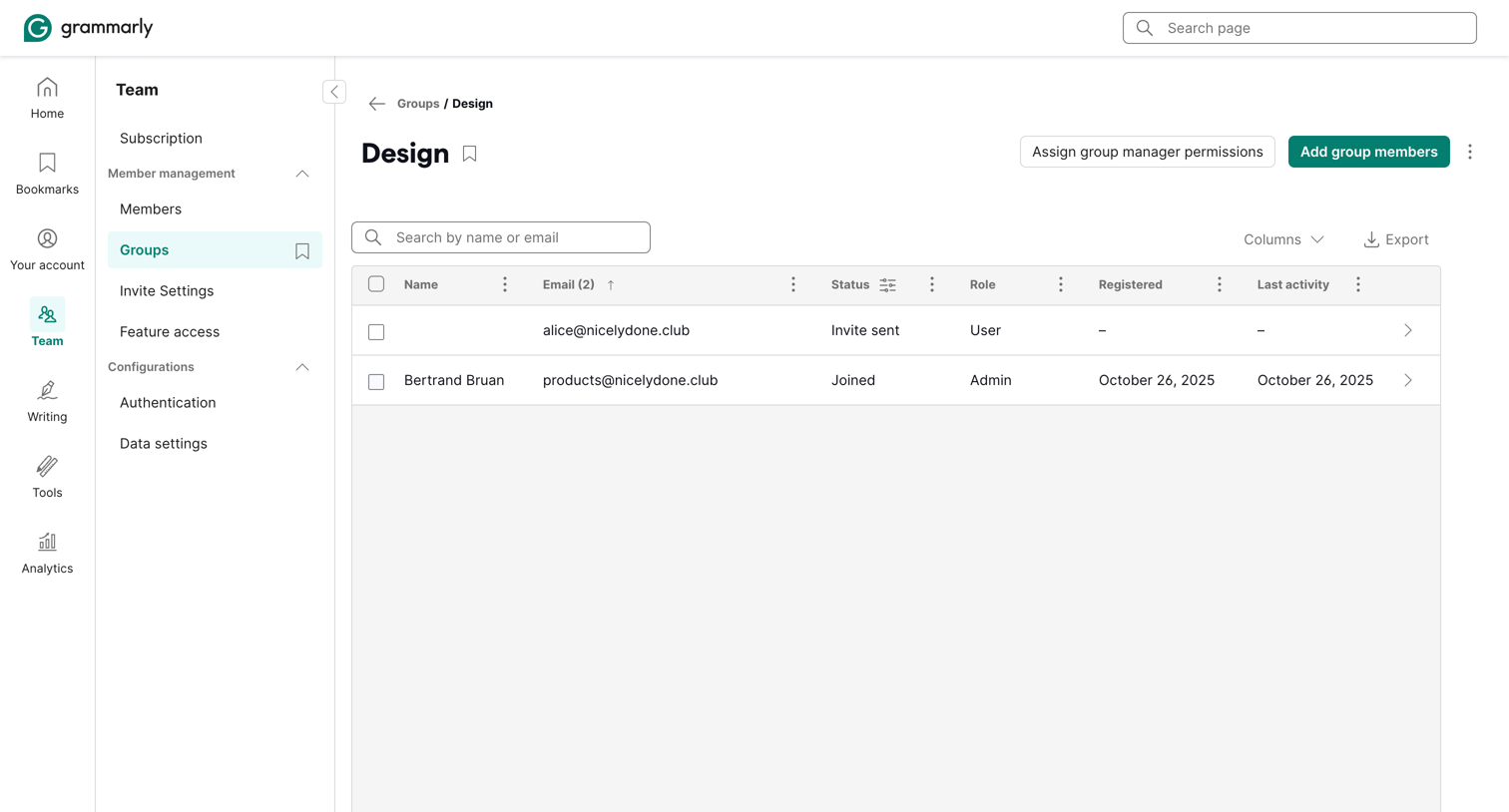Open the Analytics section
This screenshot has width=1509, height=812.
47,554
